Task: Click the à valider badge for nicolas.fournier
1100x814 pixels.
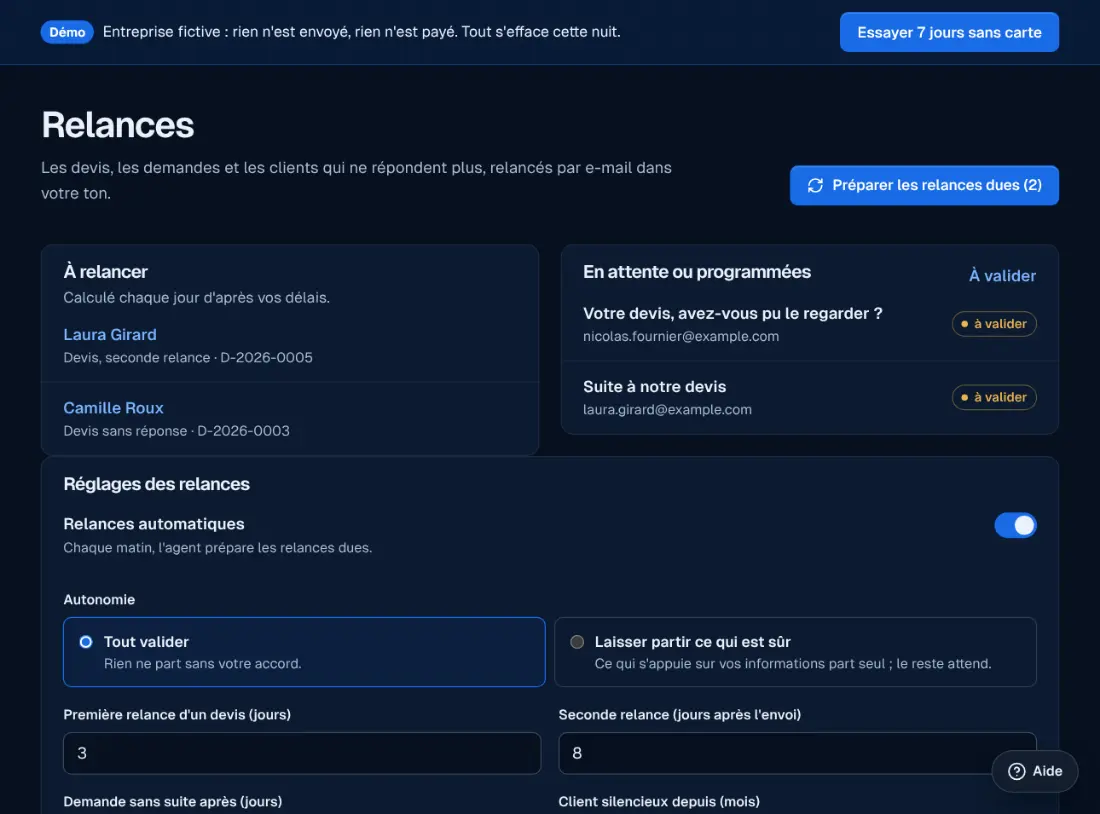Action: tap(994, 323)
